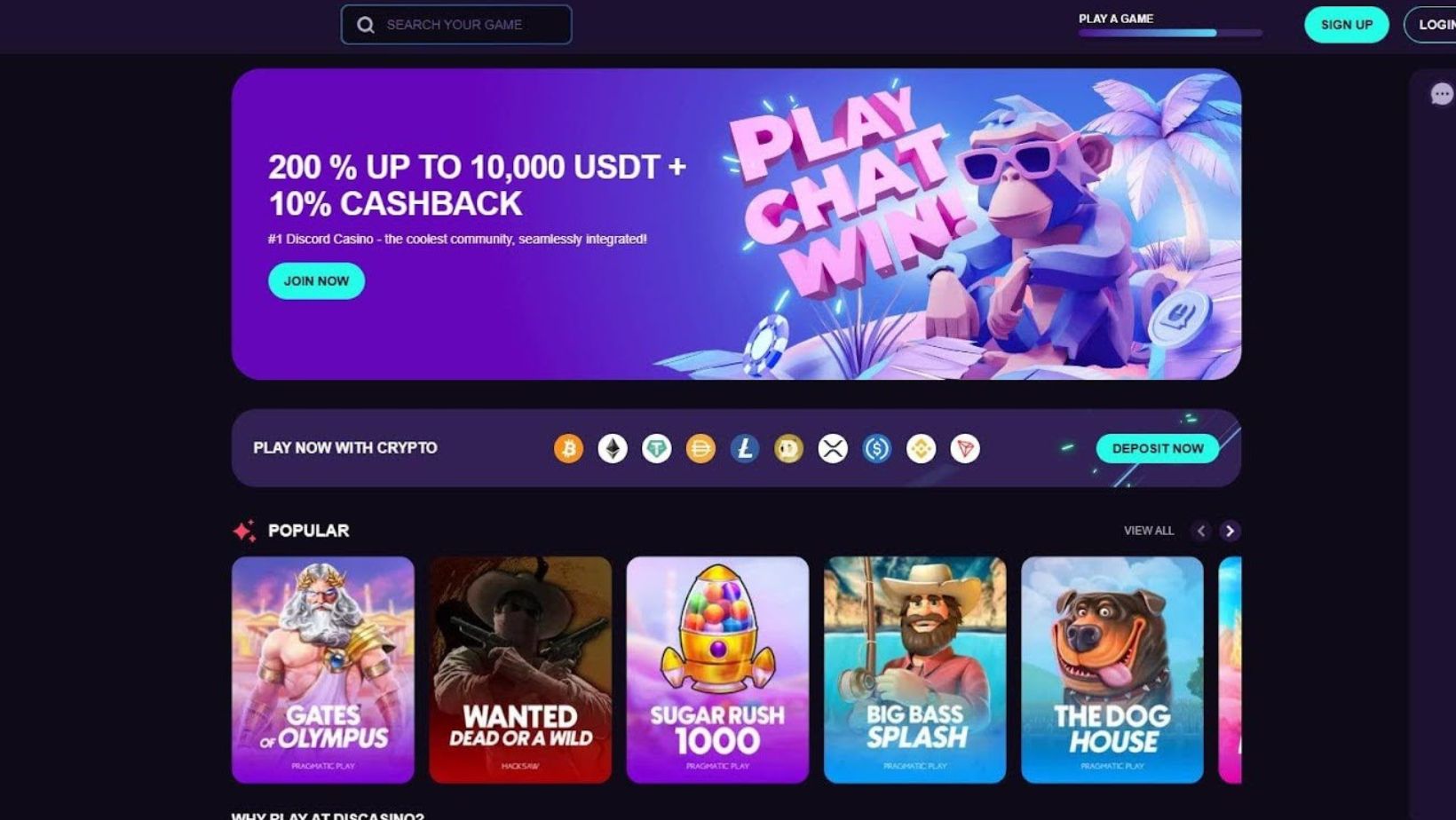The width and height of the screenshot is (1456, 820).
Task: Open the chat bubble icon
Action: click(x=1442, y=94)
